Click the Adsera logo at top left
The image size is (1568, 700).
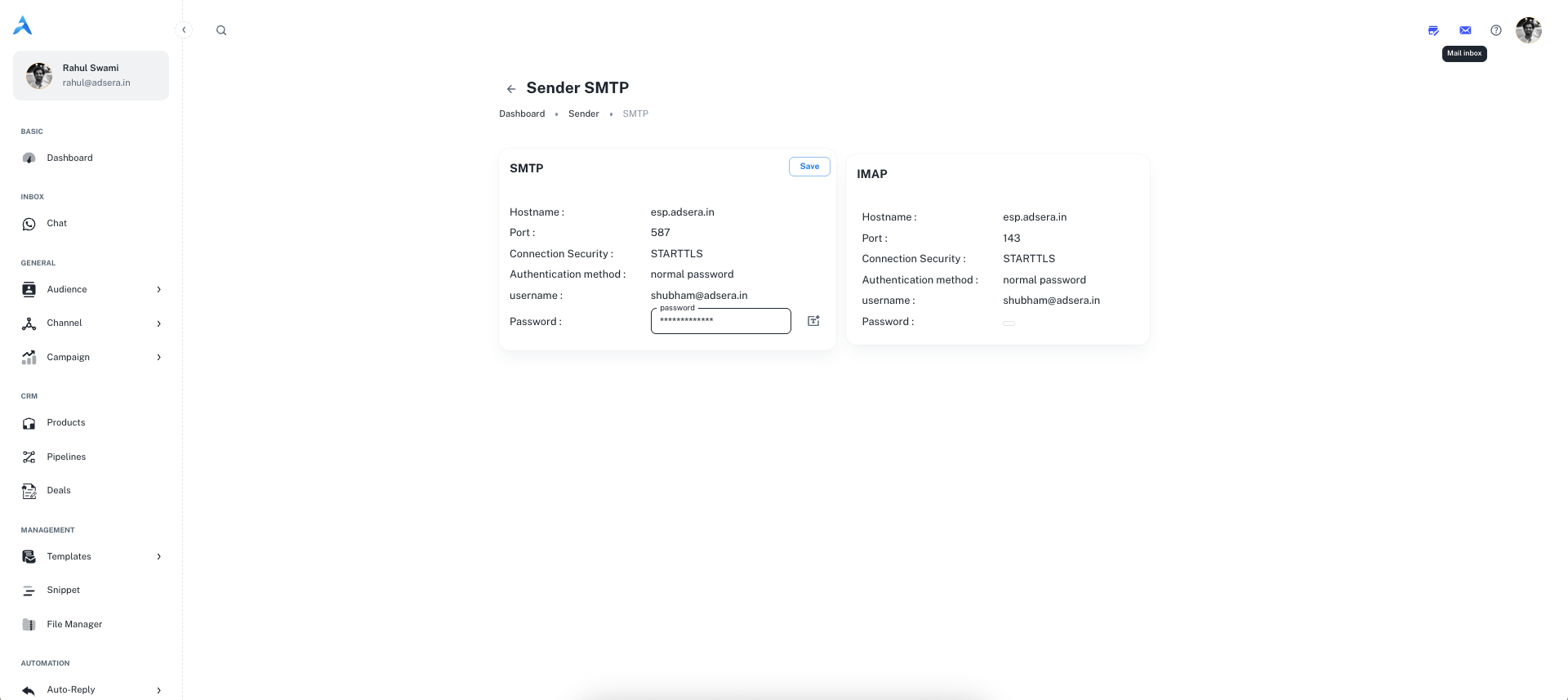pyautogui.click(x=23, y=26)
